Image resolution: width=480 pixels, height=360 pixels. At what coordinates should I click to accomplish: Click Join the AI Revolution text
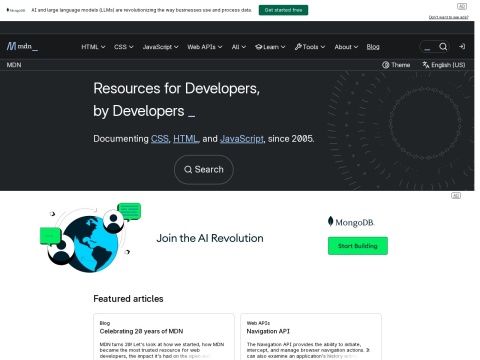pyautogui.click(x=210, y=238)
